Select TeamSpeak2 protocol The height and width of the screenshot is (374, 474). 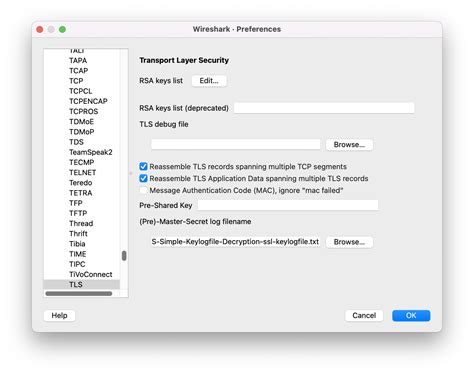pyautogui.click(x=91, y=152)
